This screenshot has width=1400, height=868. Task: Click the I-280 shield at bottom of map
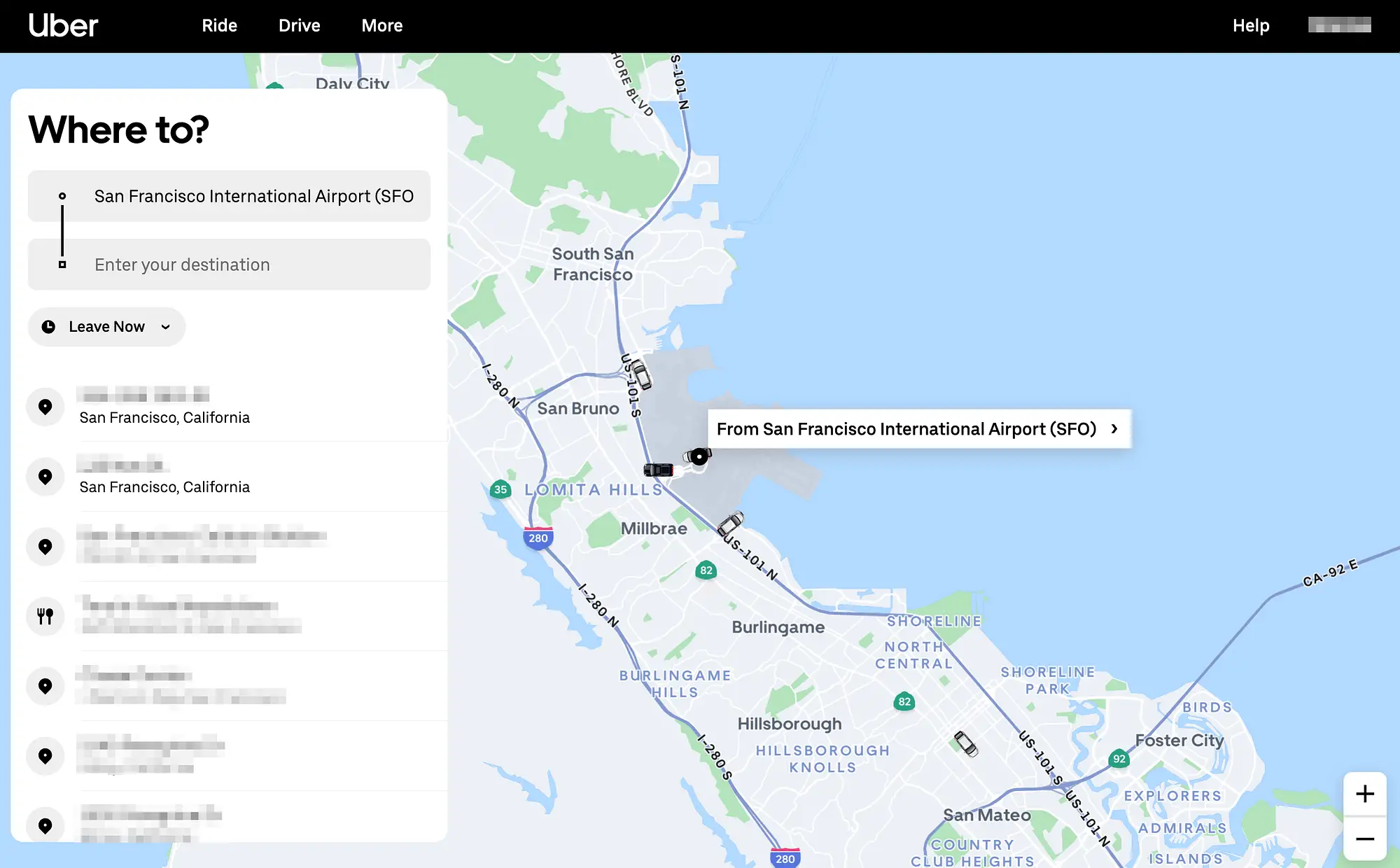pos(785,857)
